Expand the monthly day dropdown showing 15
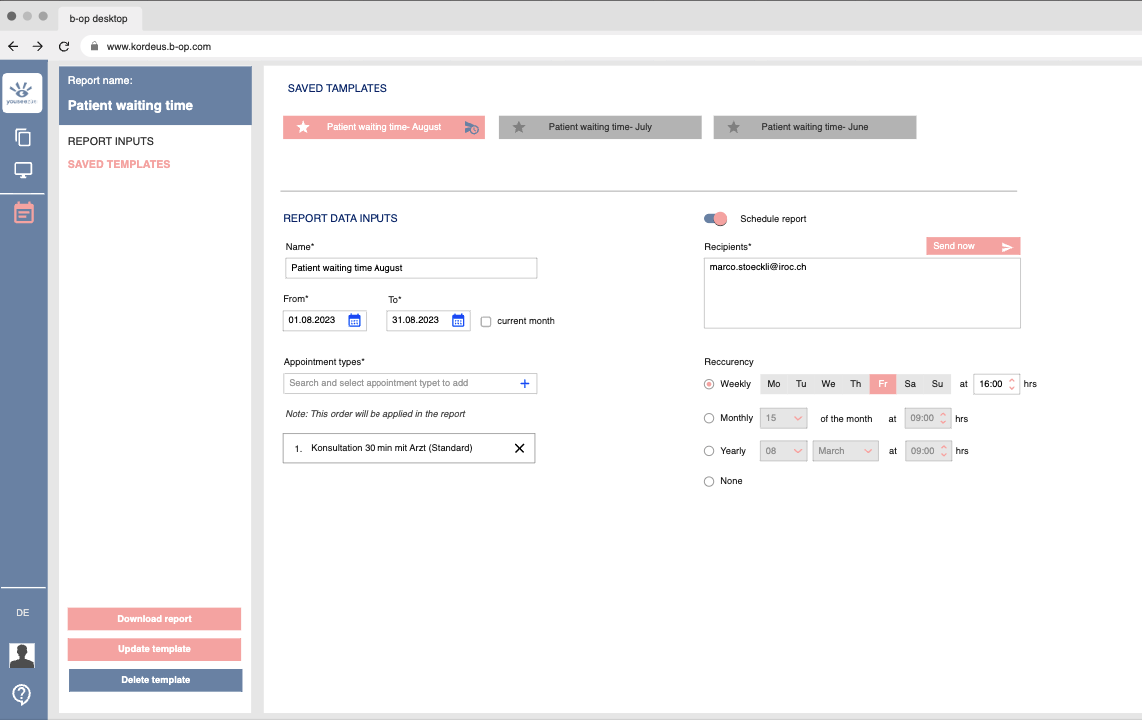This screenshot has height=720, width=1142. [784, 419]
